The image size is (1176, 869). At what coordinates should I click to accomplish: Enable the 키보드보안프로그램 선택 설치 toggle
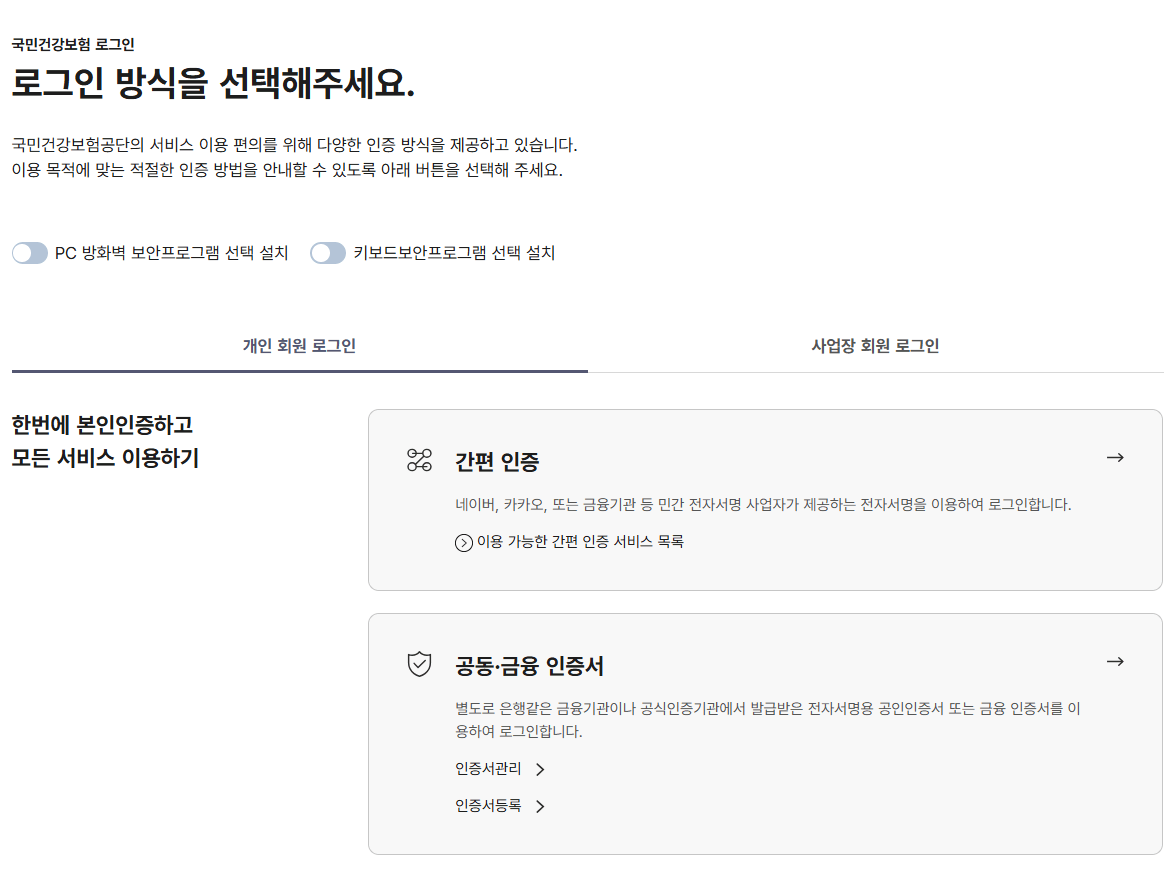(328, 253)
